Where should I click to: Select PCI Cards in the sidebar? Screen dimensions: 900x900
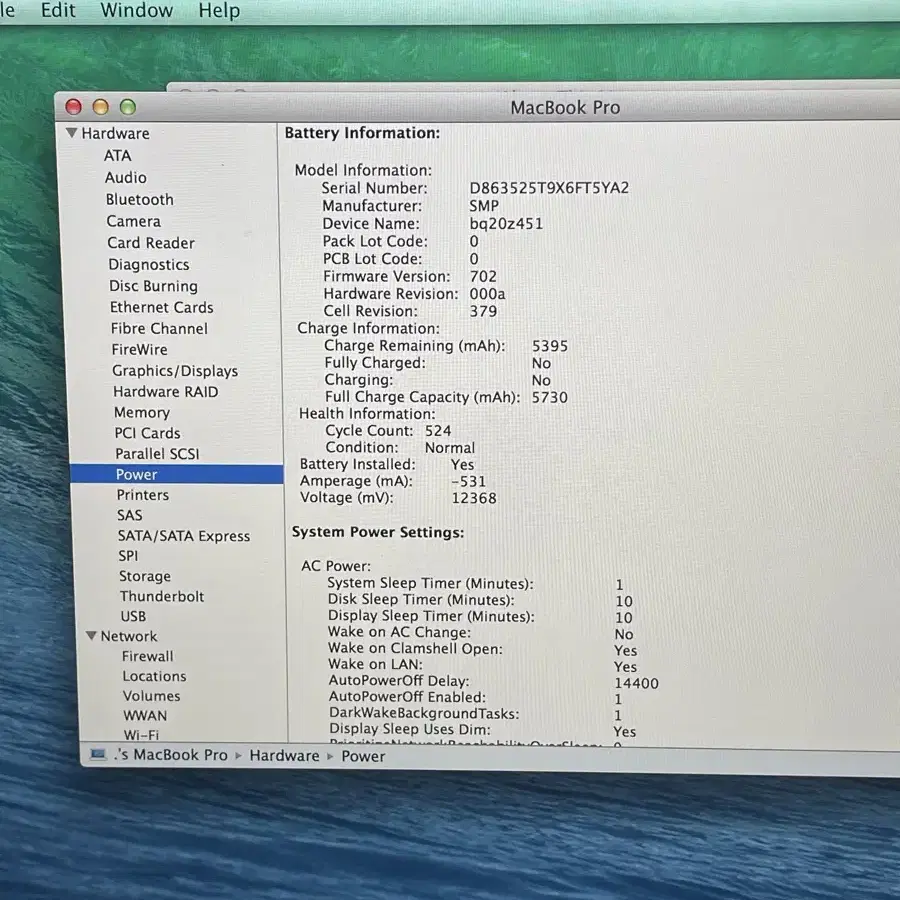[x=148, y=433]
